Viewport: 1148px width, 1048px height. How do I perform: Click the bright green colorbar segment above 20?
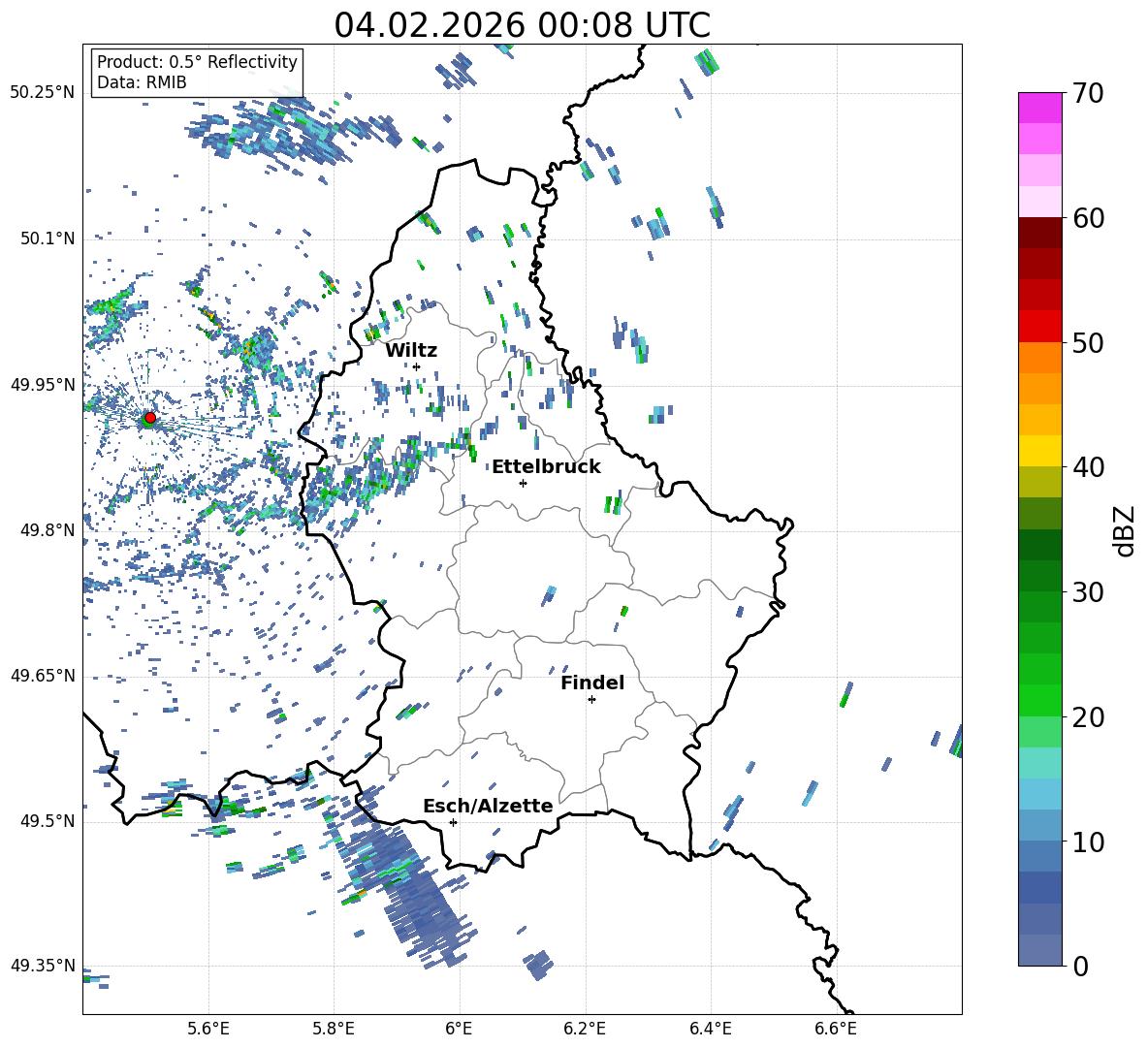tap(1040, 700)
